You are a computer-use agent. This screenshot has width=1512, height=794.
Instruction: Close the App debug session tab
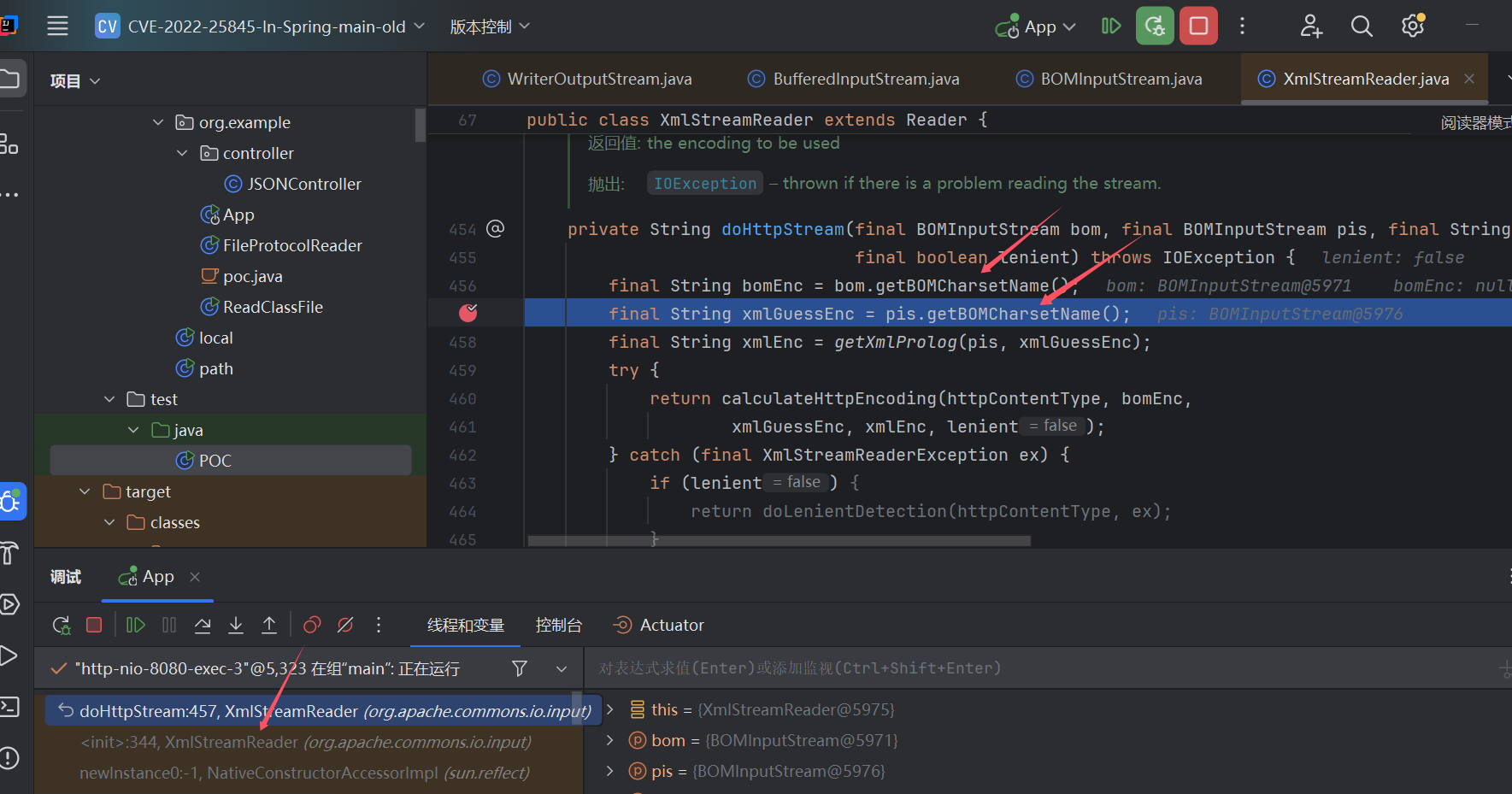(x=195, y=577)
